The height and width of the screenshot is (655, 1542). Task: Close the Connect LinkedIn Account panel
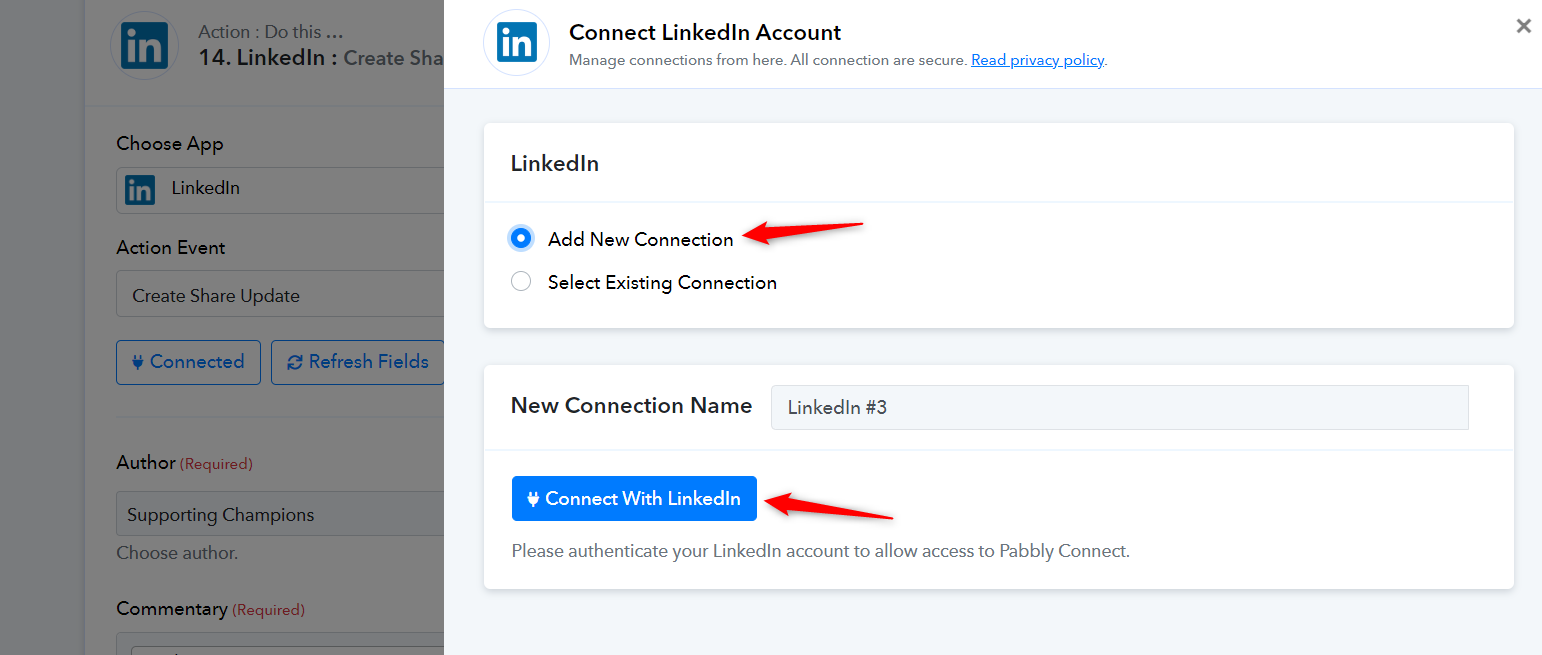click(x=1523, y=26)
